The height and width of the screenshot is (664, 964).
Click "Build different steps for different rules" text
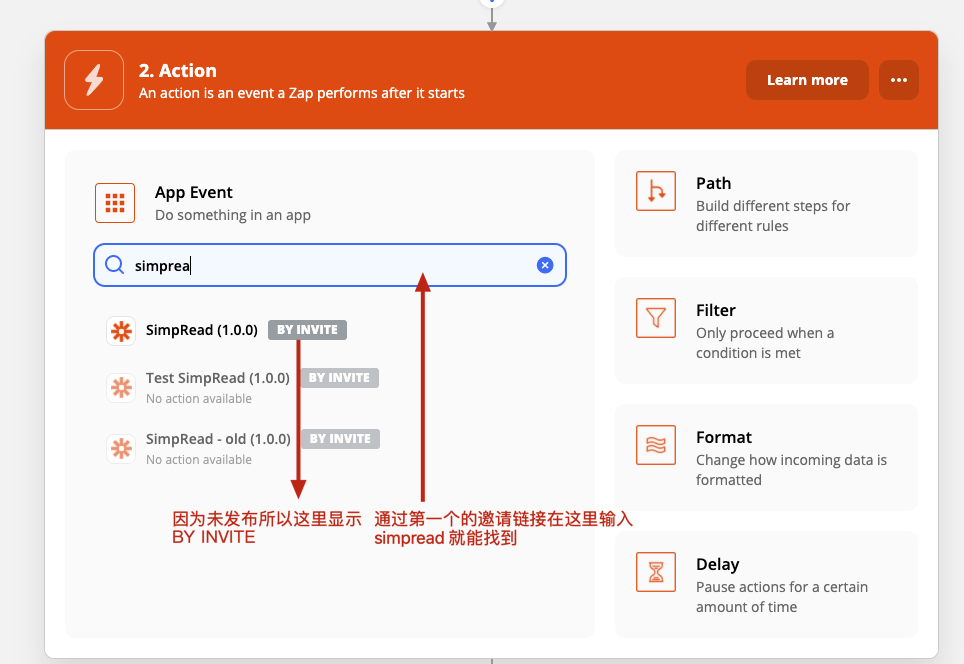(773, 216)
